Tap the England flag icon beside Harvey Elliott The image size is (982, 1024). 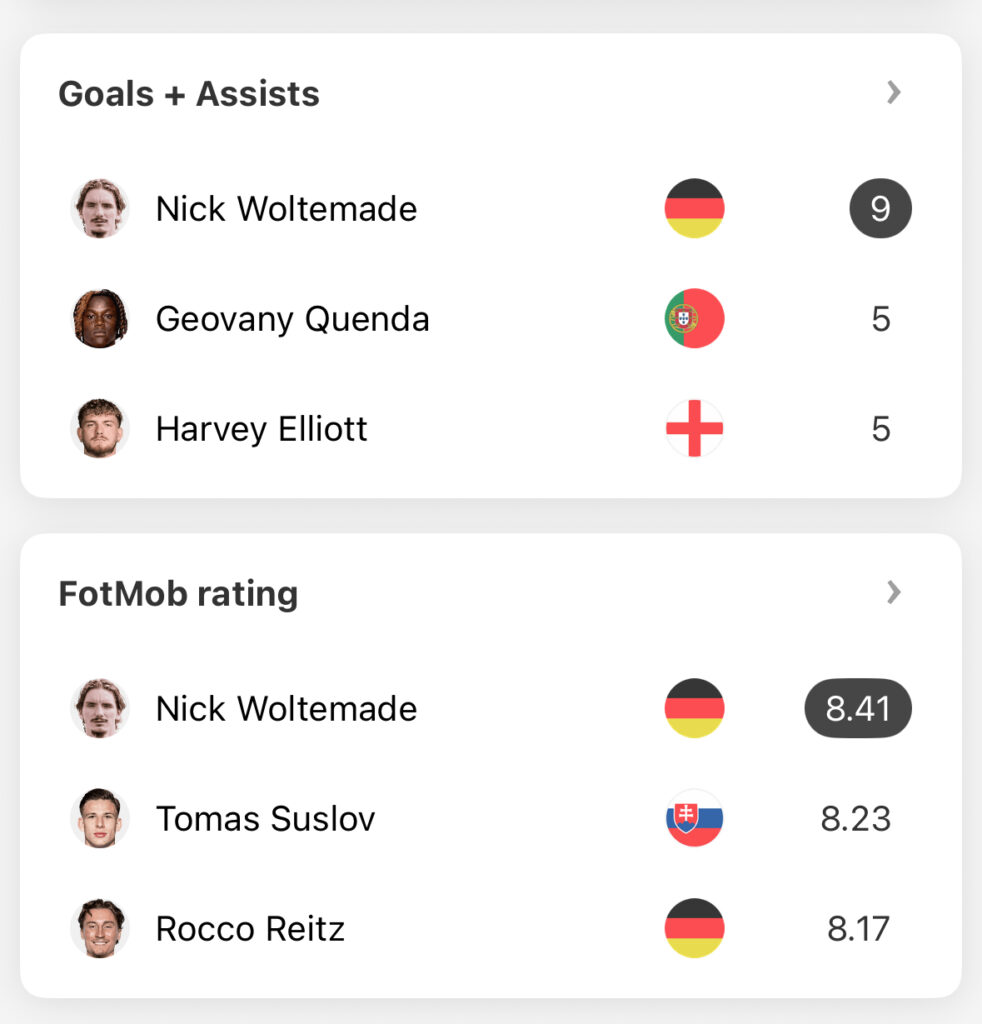click(694, 428)
